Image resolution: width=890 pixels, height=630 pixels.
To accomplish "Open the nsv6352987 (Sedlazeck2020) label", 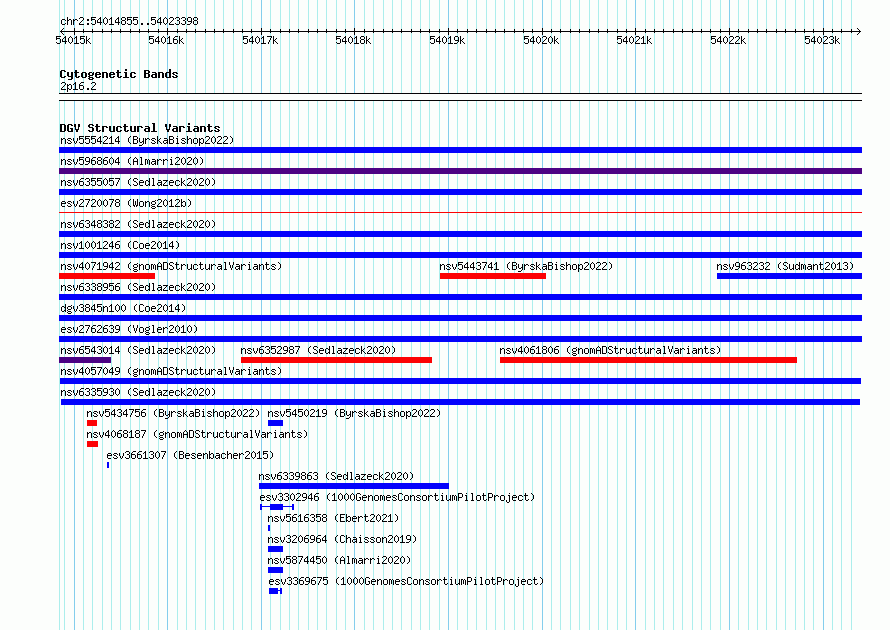I will click(318, 350).
